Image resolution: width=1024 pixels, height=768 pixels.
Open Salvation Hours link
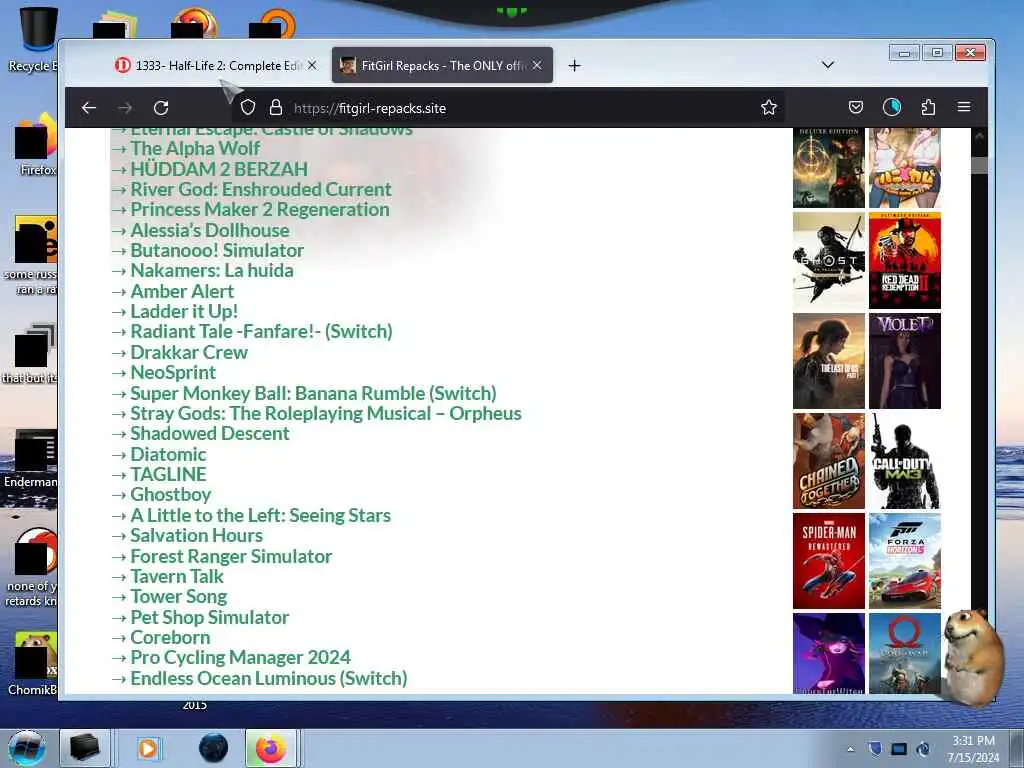196,536
